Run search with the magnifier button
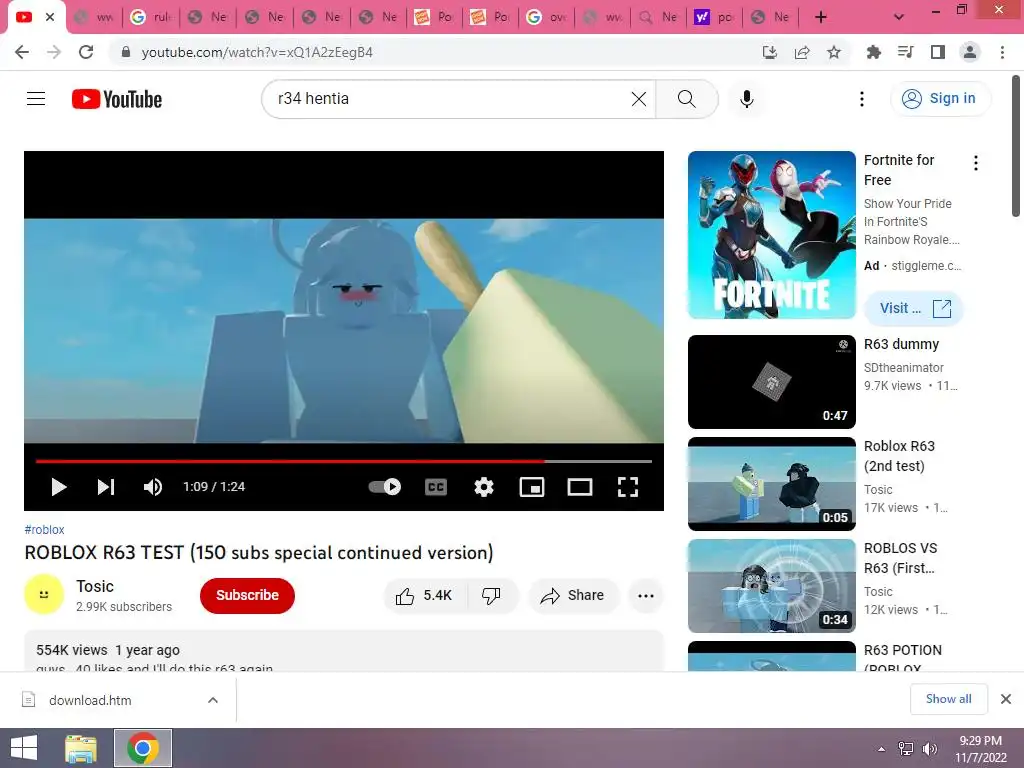1024x768 pixels. 686,99
